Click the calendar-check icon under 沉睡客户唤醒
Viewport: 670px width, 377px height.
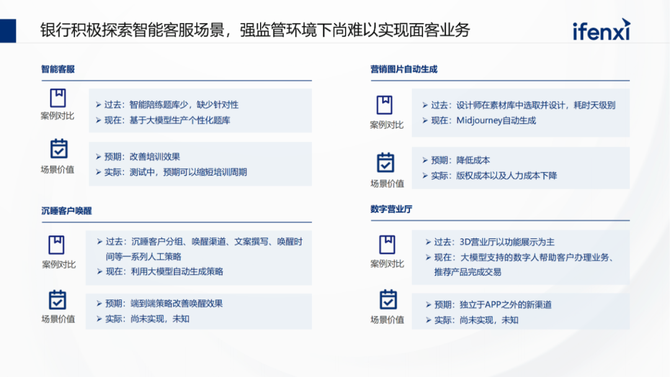pyautogui.click(x=57, y=300)
